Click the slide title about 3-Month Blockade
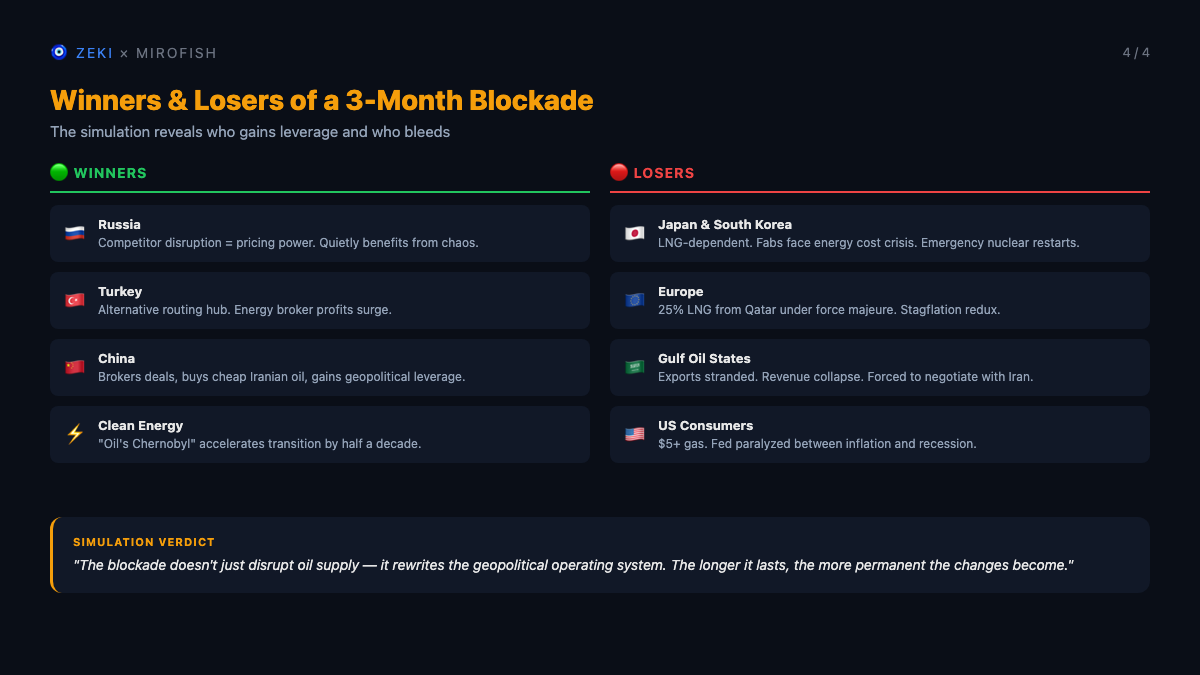Screen dimensions: 1200x675 coord(321,100)
